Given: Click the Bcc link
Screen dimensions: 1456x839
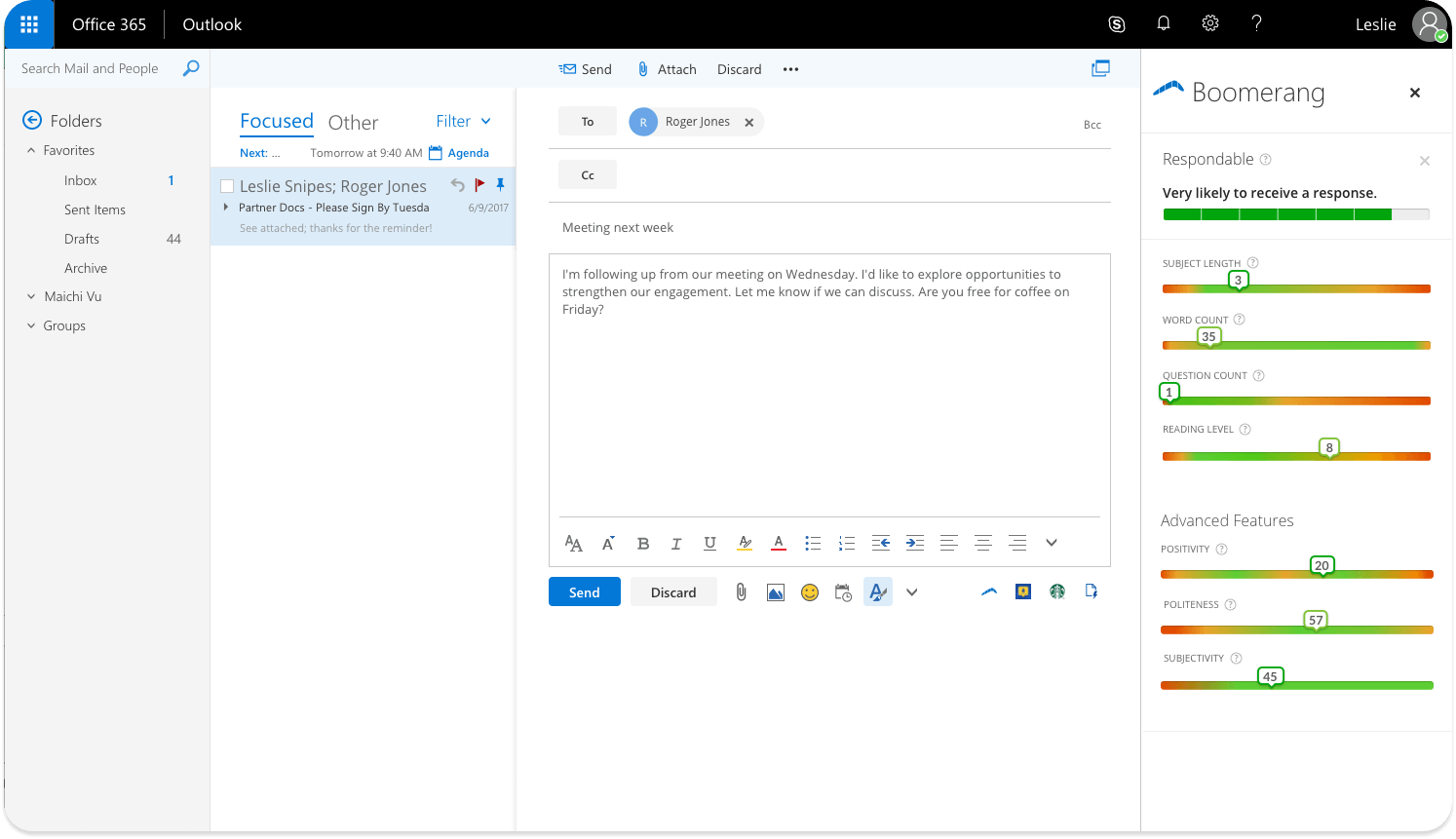Looking at the screenshot, I should click(1092, 125).
